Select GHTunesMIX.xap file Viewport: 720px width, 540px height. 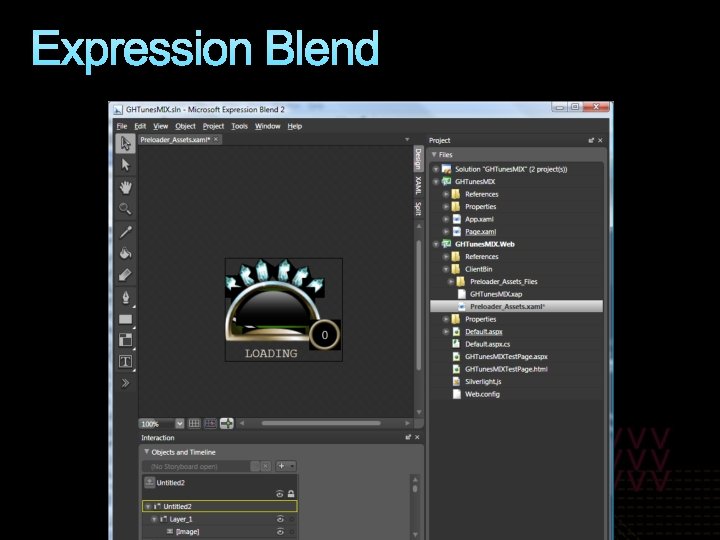click(496, 294)
